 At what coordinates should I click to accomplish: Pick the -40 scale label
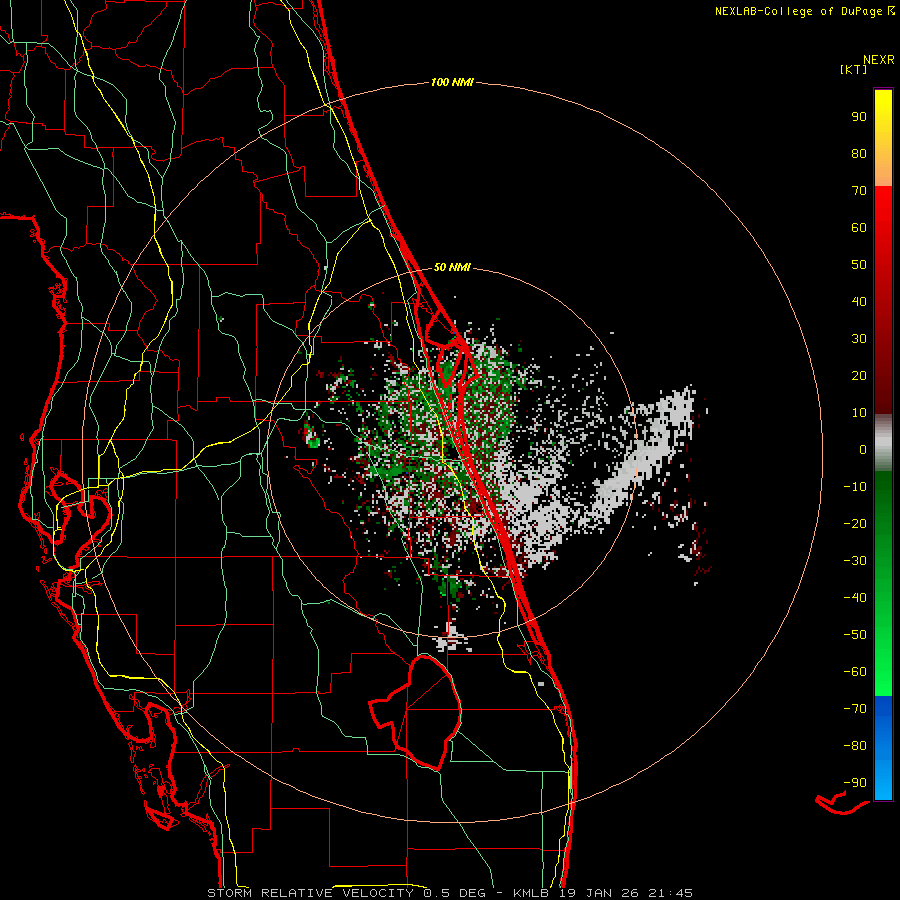pos(855,598)
